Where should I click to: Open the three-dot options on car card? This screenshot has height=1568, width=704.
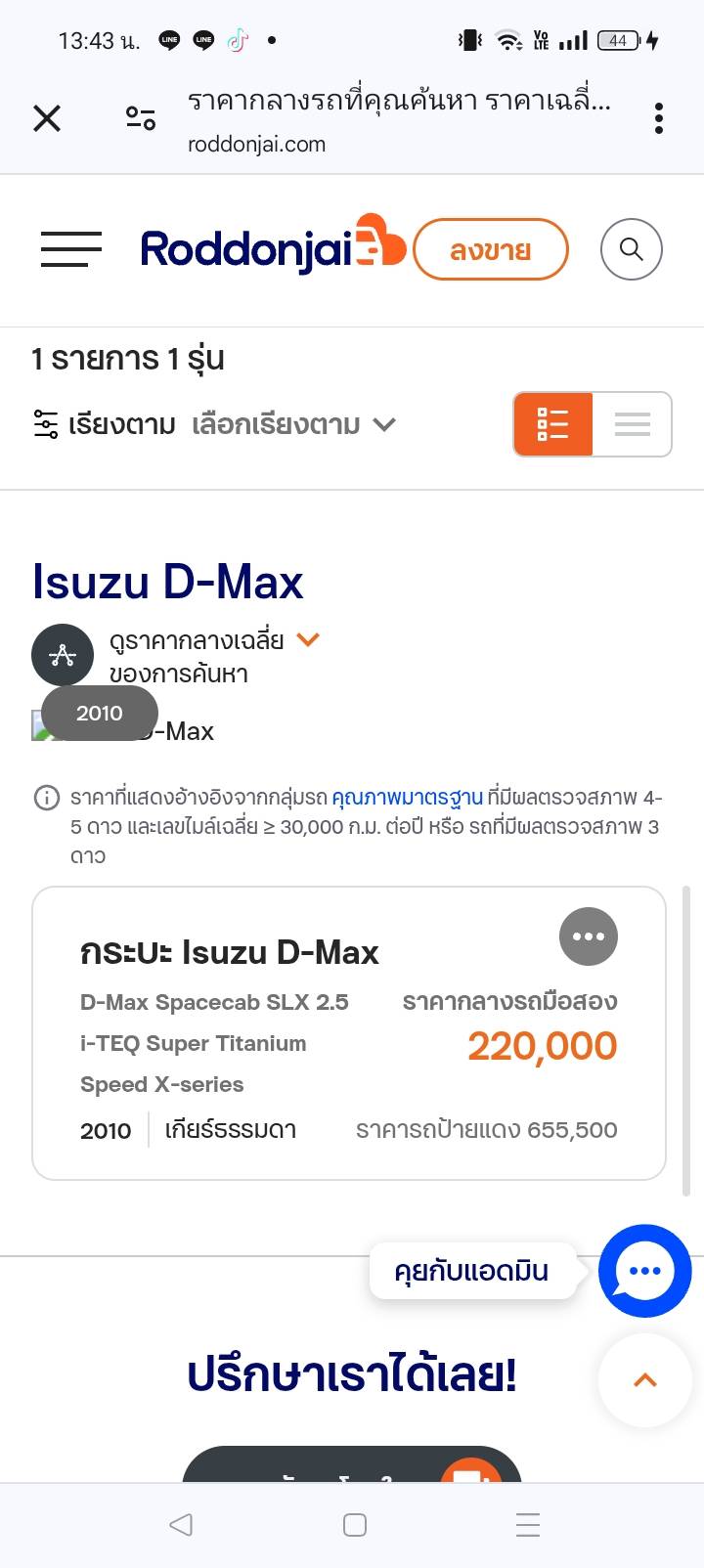click(588, 936)
